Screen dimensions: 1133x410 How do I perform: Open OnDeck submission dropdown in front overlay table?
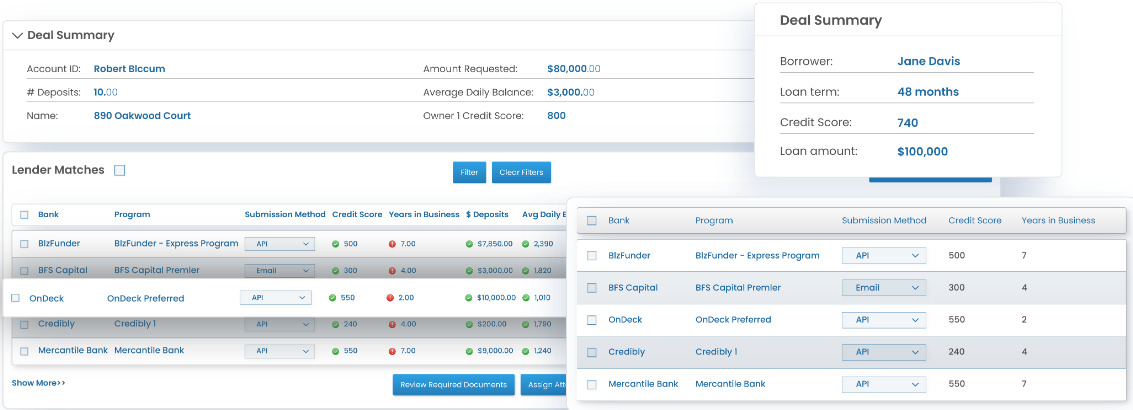(x=884, y=320)
